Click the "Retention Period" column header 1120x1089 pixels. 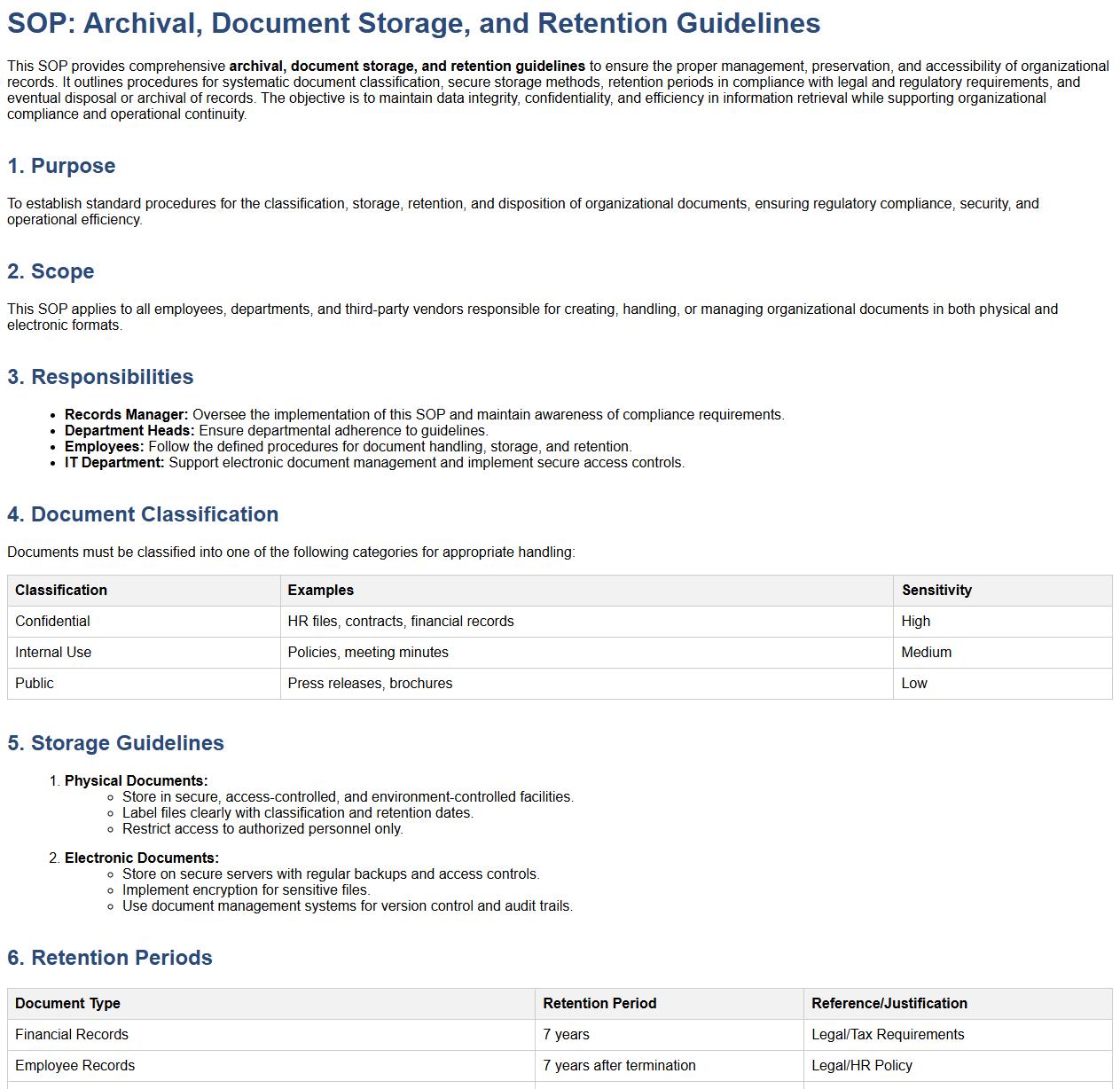(x=599, y=1004)
